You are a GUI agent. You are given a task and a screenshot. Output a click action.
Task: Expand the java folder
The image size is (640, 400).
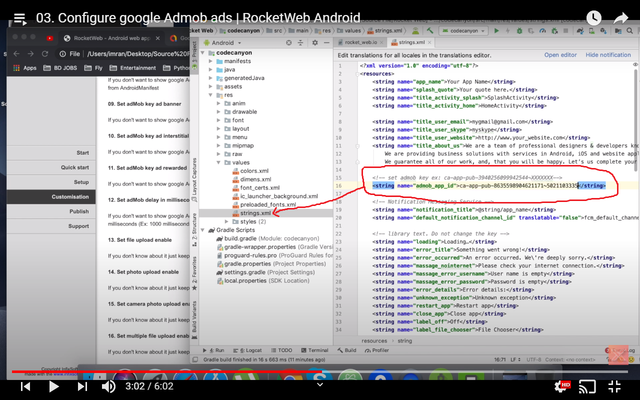point(211,70)
